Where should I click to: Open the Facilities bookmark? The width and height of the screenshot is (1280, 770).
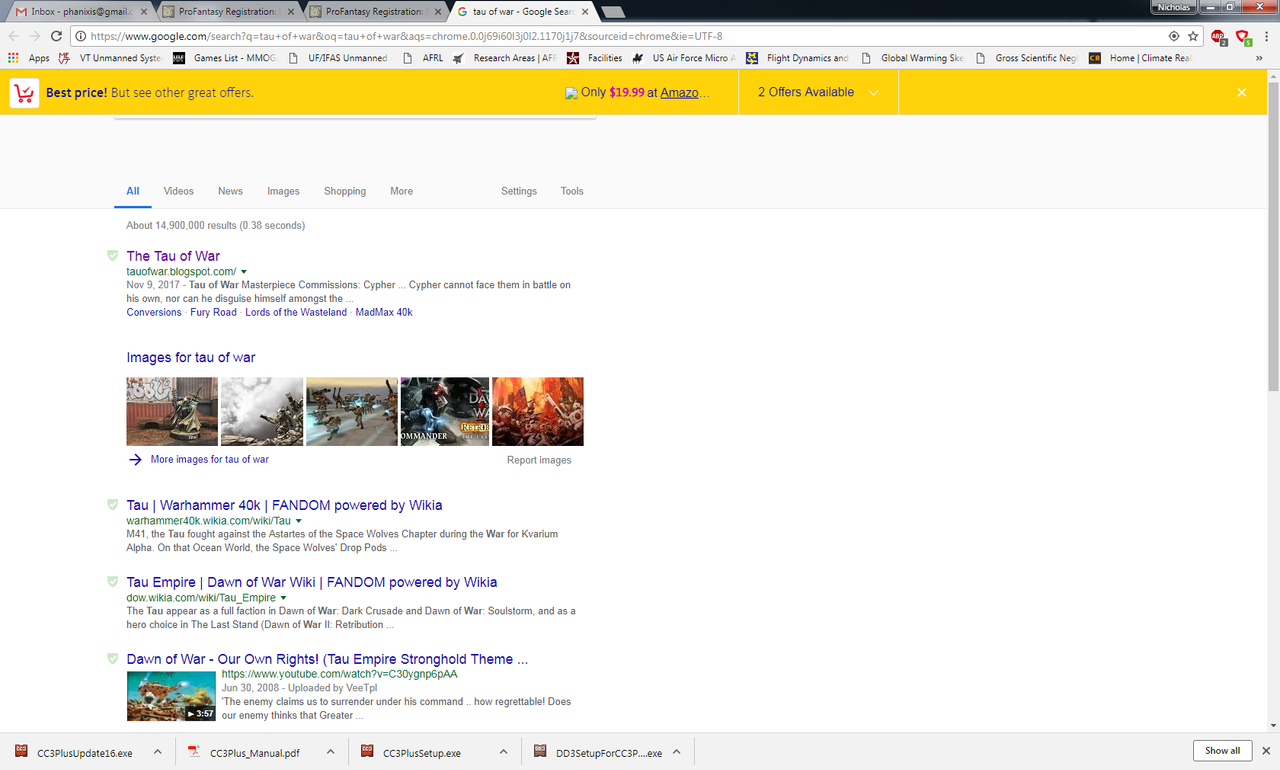pos(595,58)
